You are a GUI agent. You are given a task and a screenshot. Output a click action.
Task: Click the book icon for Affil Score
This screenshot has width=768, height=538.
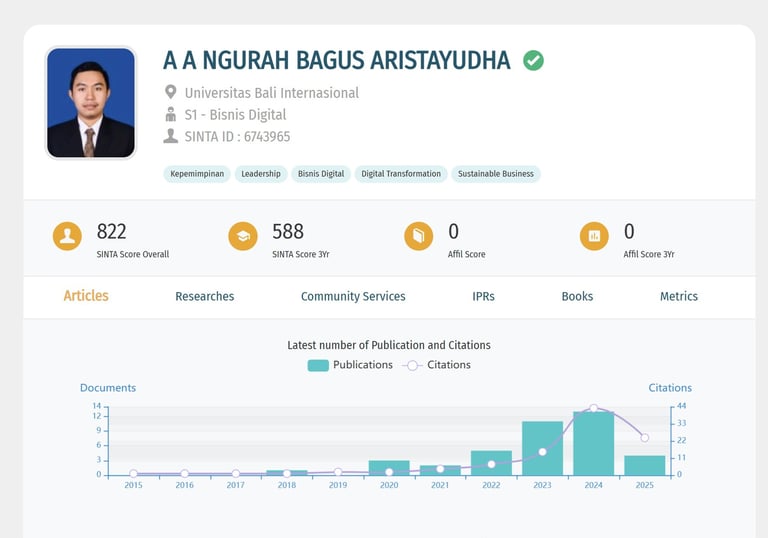coord(418,236)
